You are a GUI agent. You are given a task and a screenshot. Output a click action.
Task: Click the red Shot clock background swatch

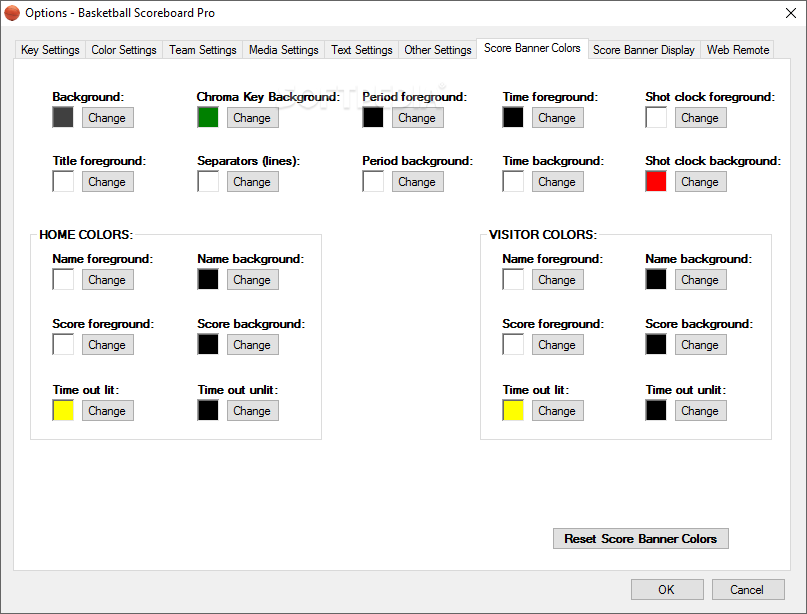point(656,181)
